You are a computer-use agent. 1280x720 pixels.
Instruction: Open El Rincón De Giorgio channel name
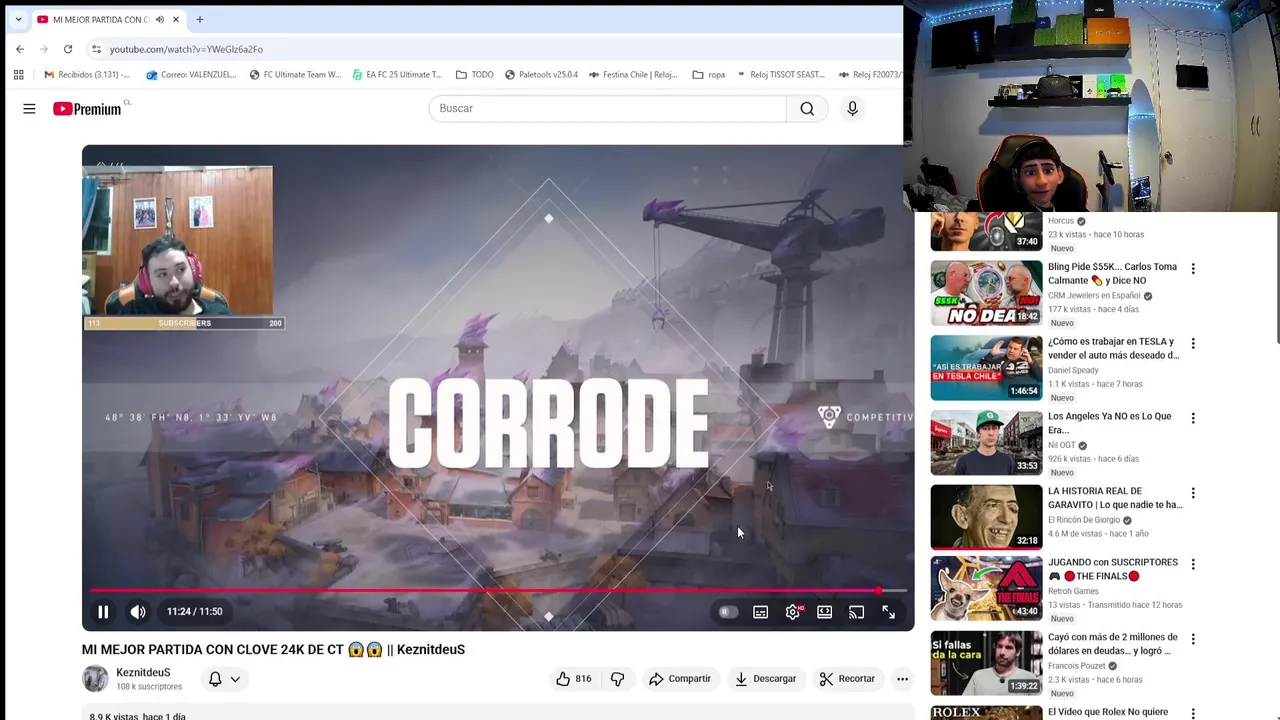pos(1084,520)
